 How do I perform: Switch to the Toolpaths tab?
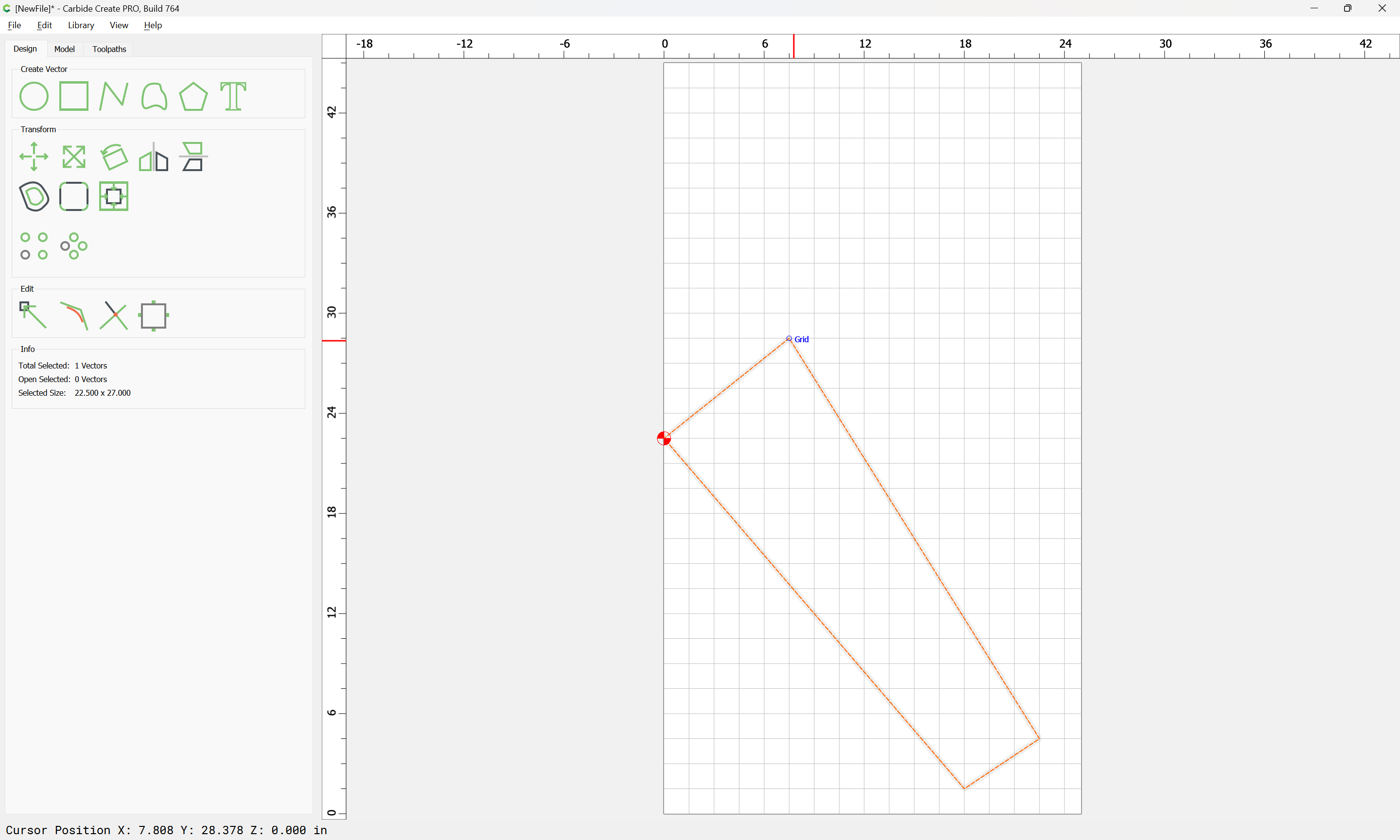109,49
